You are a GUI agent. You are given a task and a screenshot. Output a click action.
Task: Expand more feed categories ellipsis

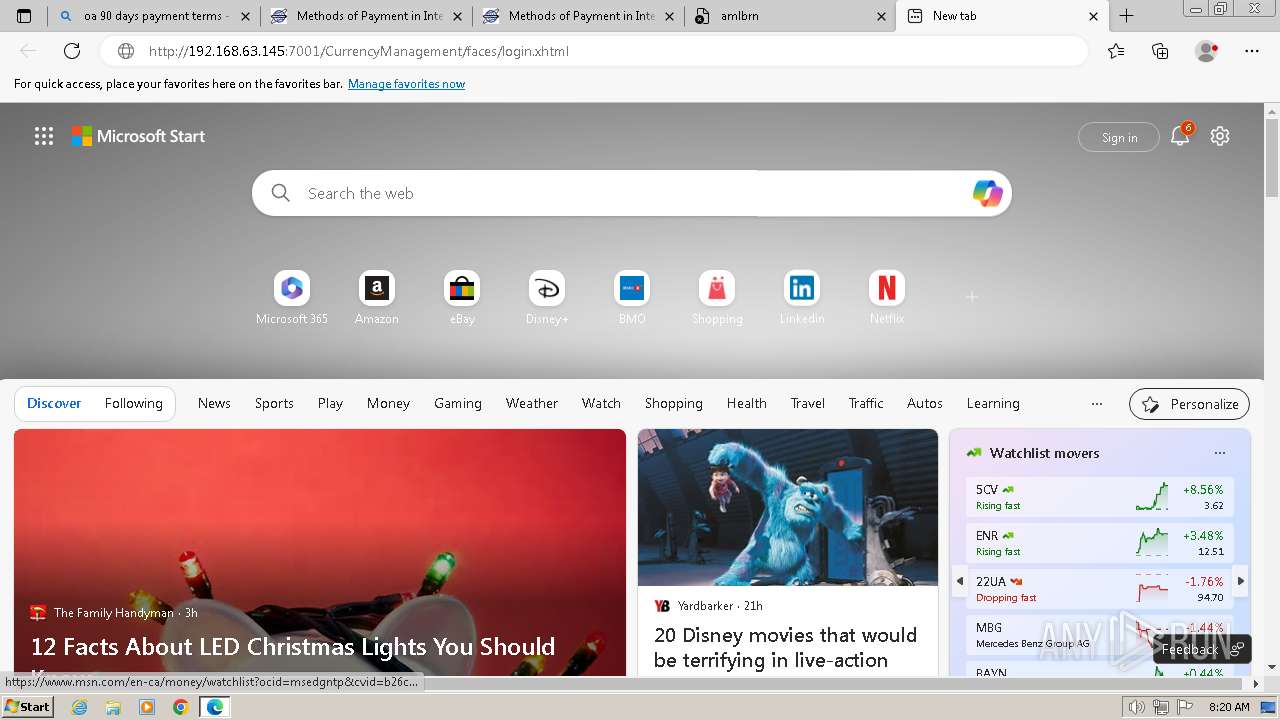(x=1097, y=404)
